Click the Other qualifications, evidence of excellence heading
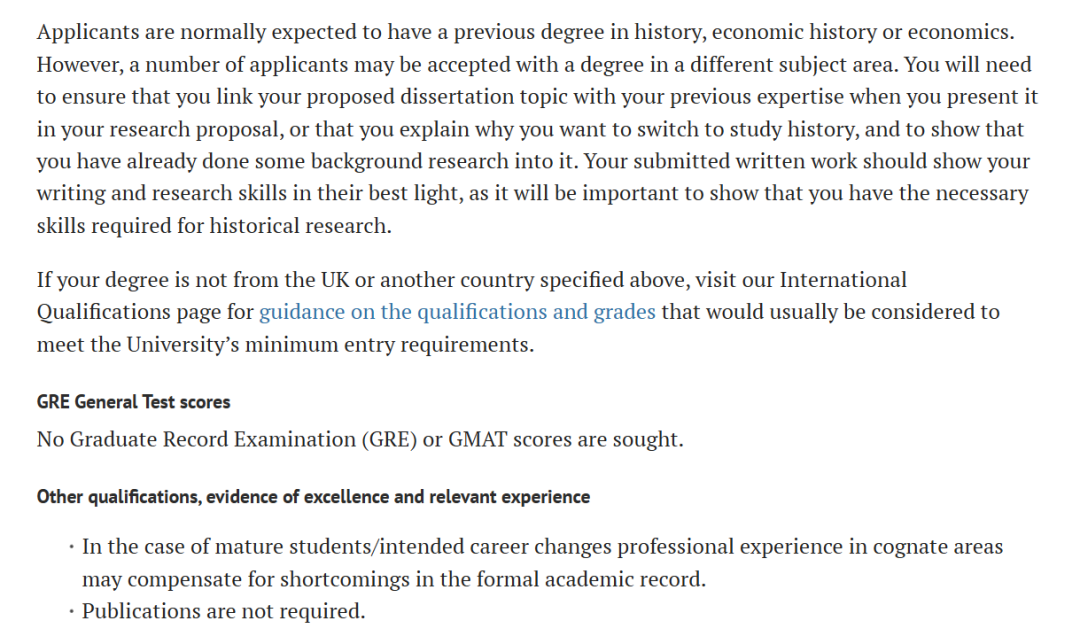This screenshot has height=644, width=1080. (313, 497)
